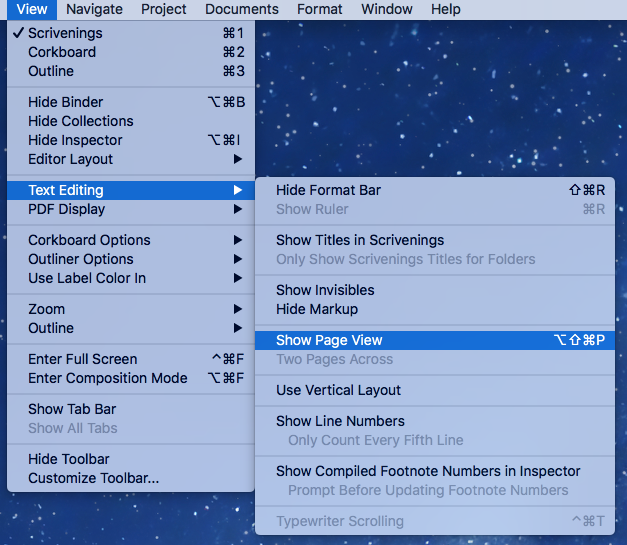Select the checked Scrivenings view mode
627x545 pixels.
tap(131, 33)
